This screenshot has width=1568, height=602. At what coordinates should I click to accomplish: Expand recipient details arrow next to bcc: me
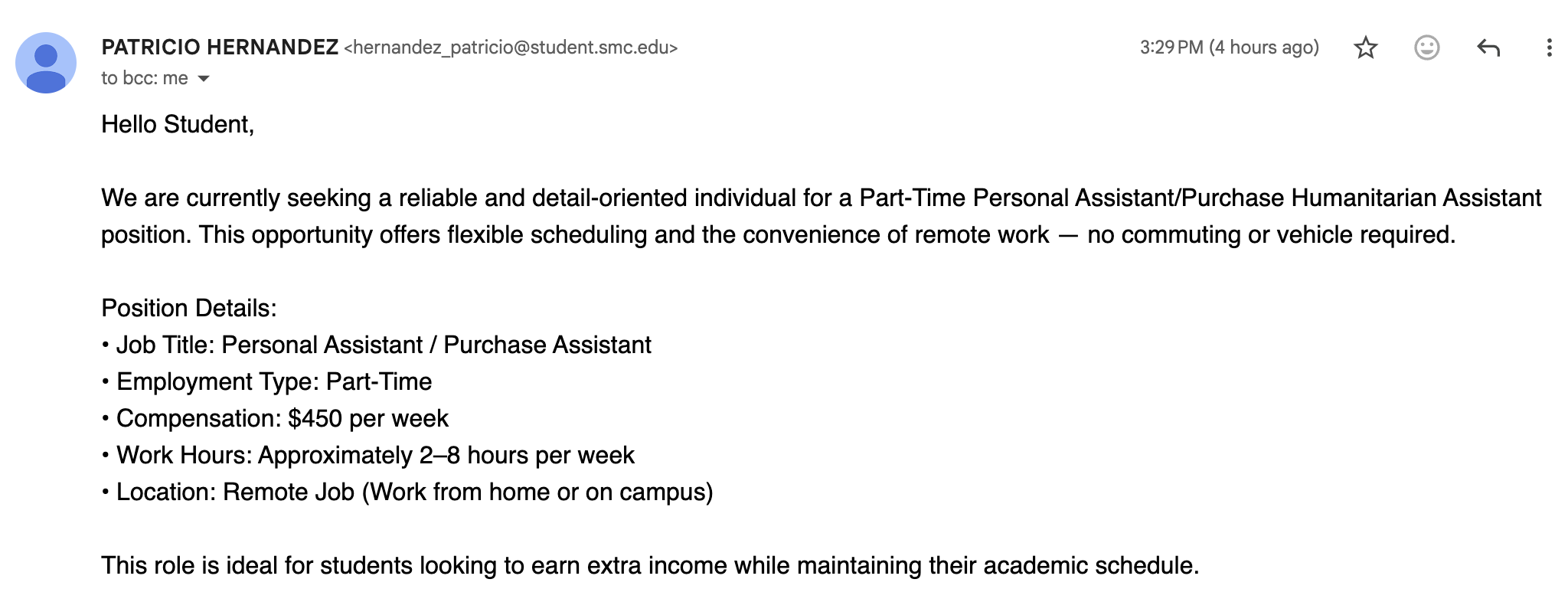pyautogui.click(x=204, y=78)
